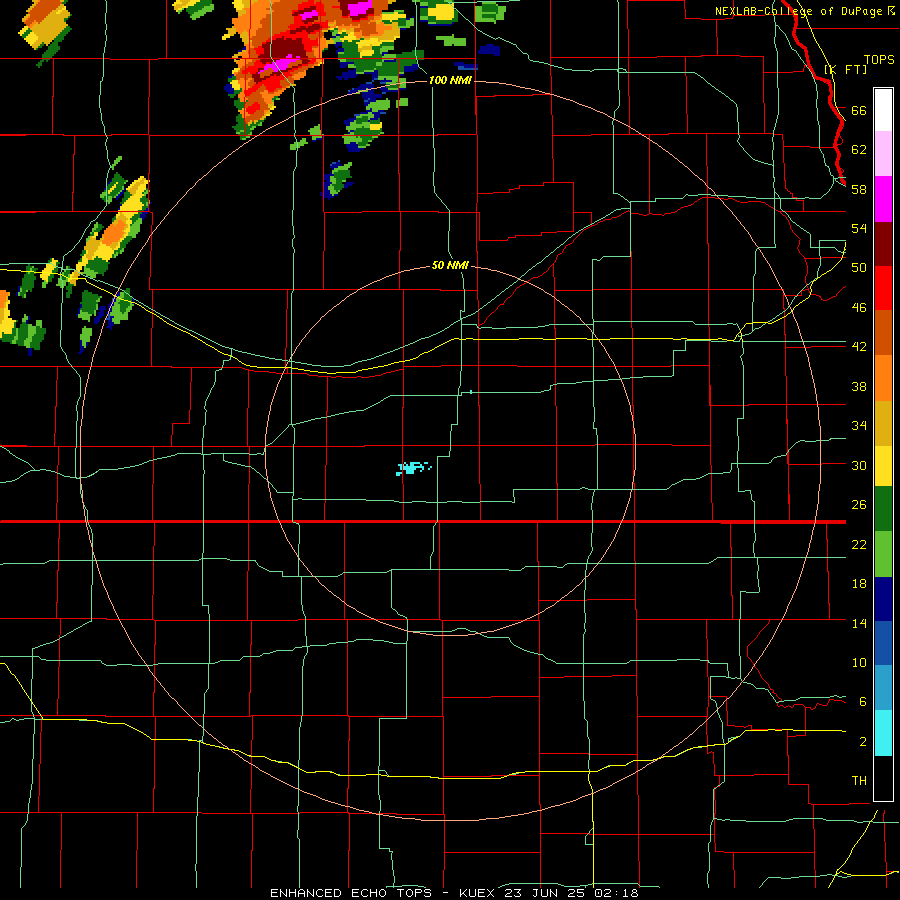Click the magenta legend swatch
Viewport: 900px width, 900px height.
pos(883,199)
